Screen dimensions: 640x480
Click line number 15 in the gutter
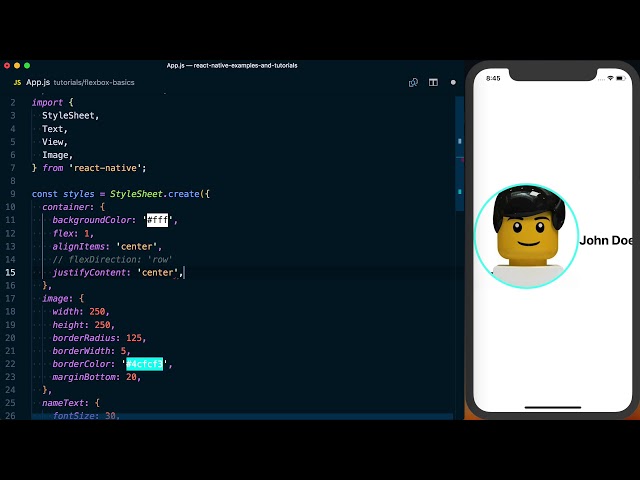click(10, 272)
